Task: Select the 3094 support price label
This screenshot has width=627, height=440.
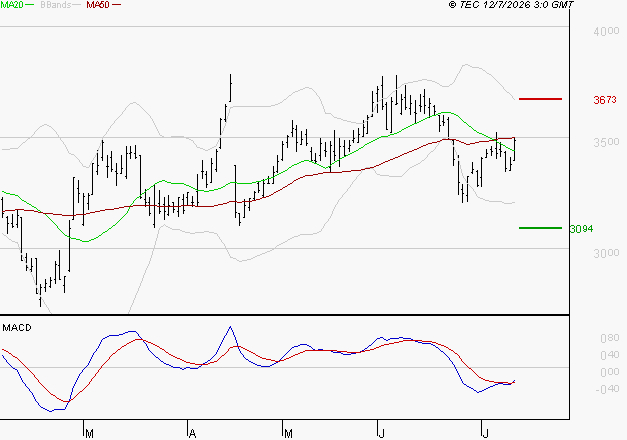Action: point(581,229)
